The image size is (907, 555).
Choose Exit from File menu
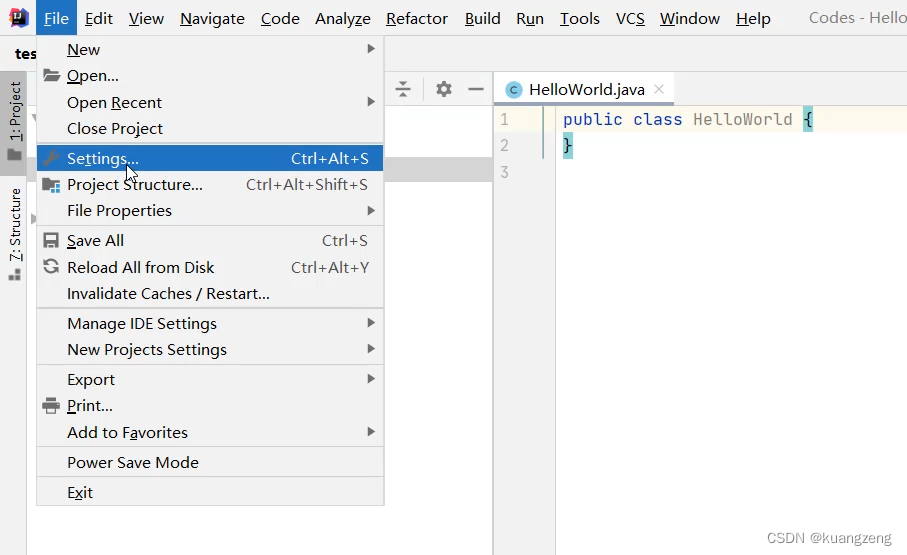210,492
